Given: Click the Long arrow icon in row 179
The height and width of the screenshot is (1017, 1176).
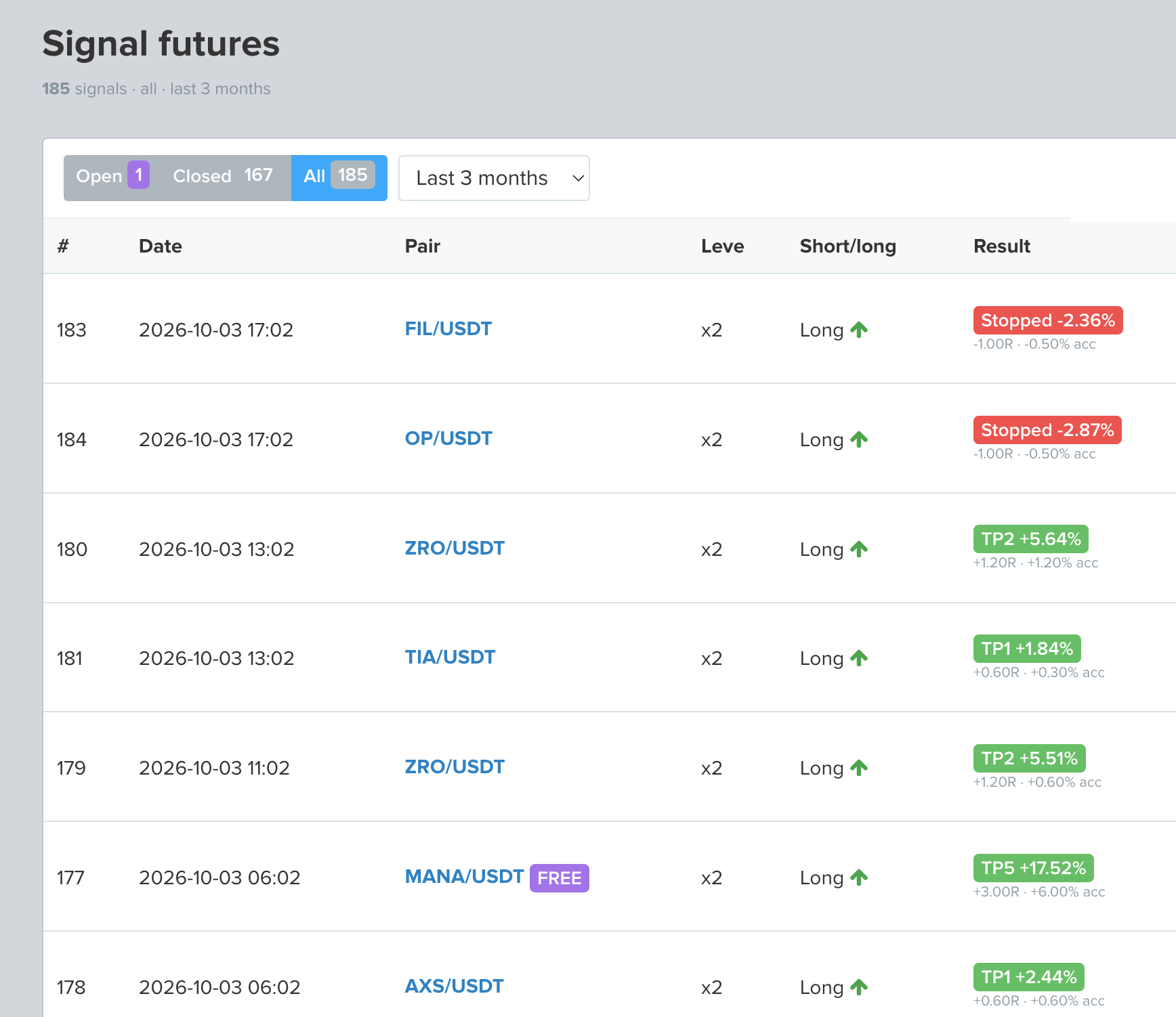Looking at the screenshot, I should coord(859,768).
